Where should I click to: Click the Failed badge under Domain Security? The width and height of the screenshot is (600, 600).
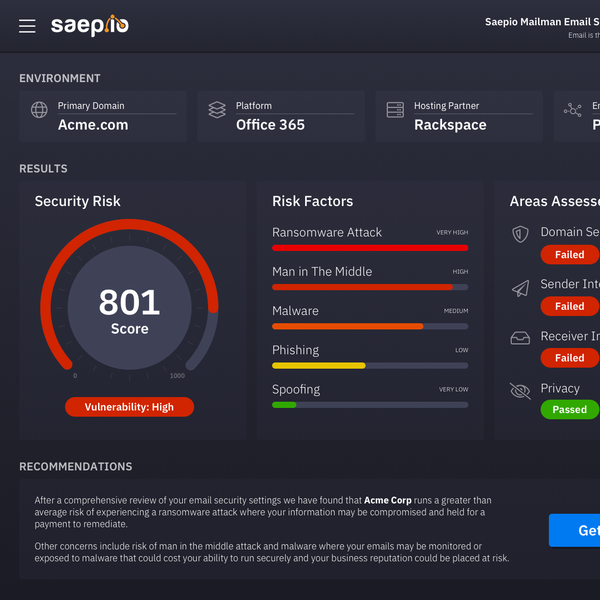coord(570,254)
